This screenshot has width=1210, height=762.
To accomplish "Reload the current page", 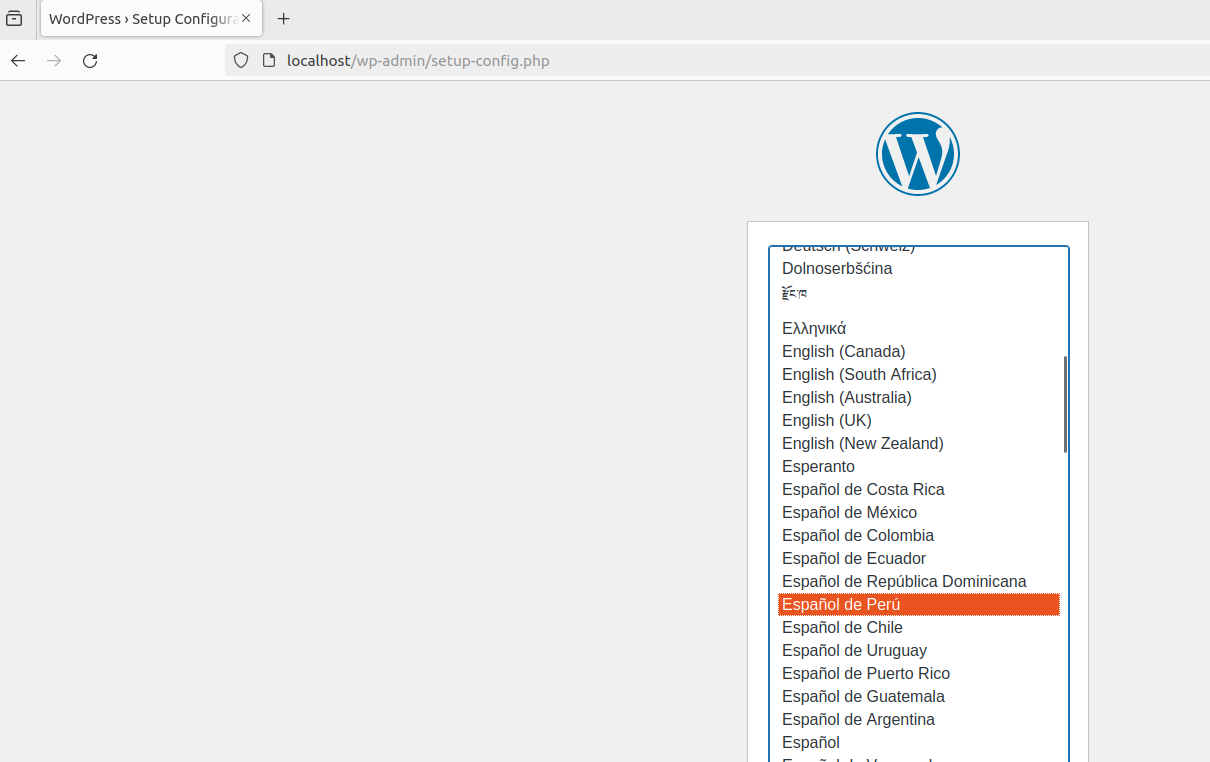I will (x=90, y=61).
